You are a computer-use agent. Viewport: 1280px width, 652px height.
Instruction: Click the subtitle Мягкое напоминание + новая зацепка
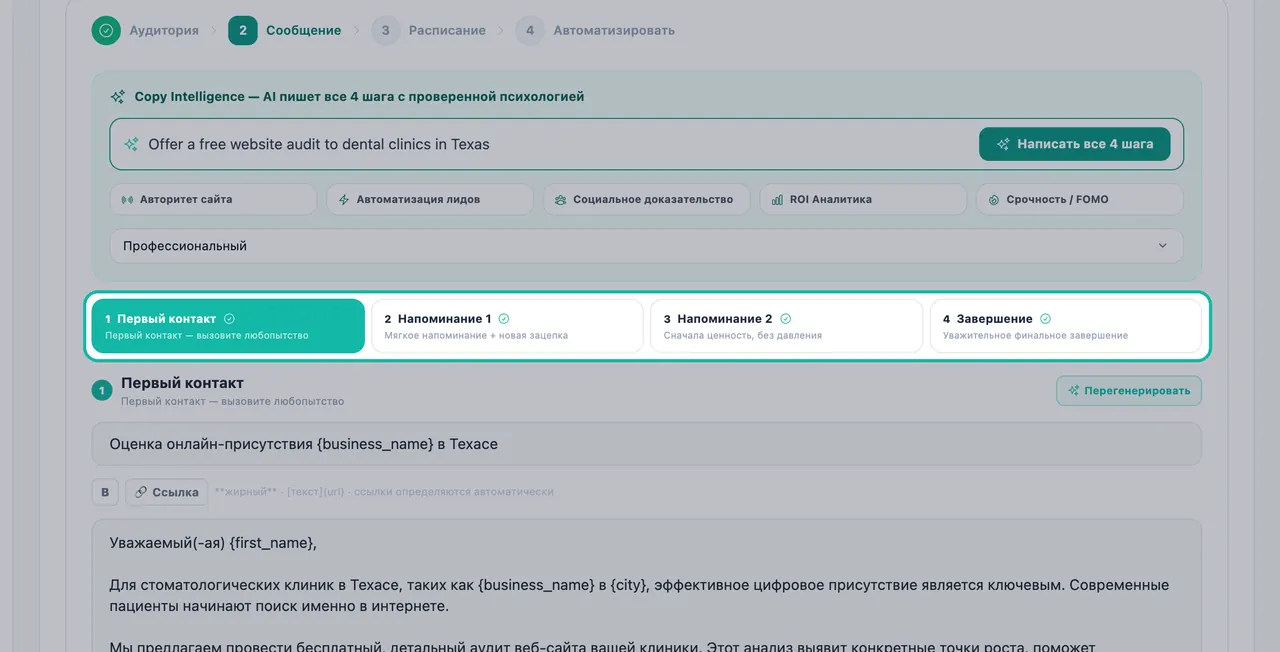click(476, 336)
